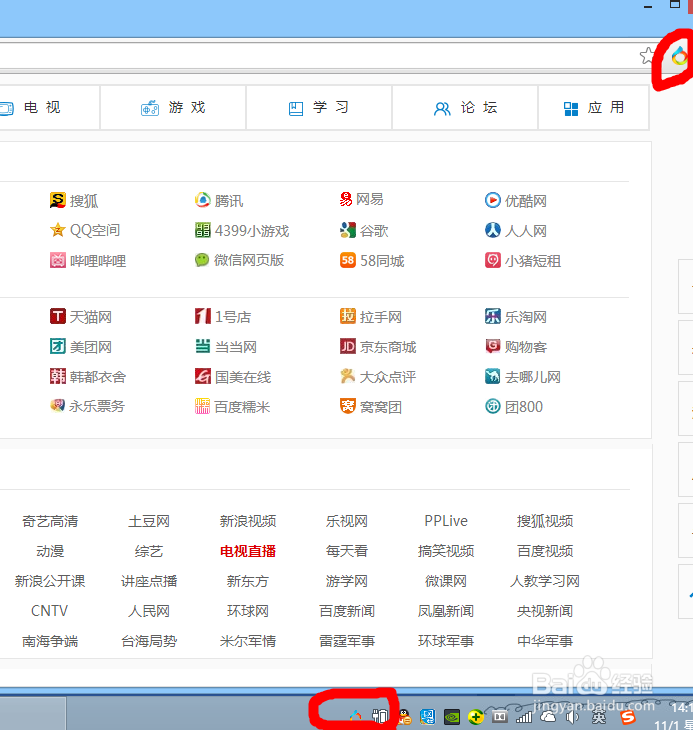
Task: Click the 谷歌 logo icon
Action: pos(348,230)
